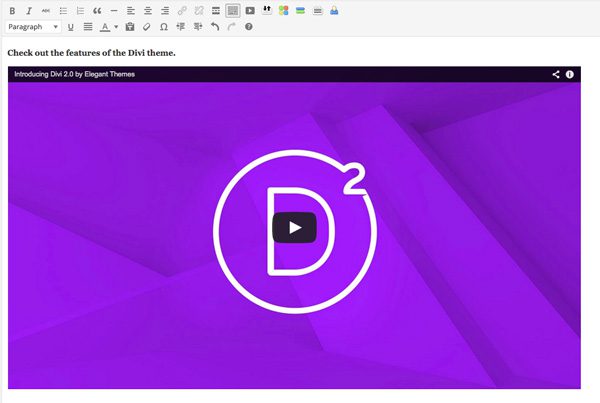This screenshot has width=600, height=403.
Task: Insert a numbered list
Action: pyautogui.click(x=80, y=11)
